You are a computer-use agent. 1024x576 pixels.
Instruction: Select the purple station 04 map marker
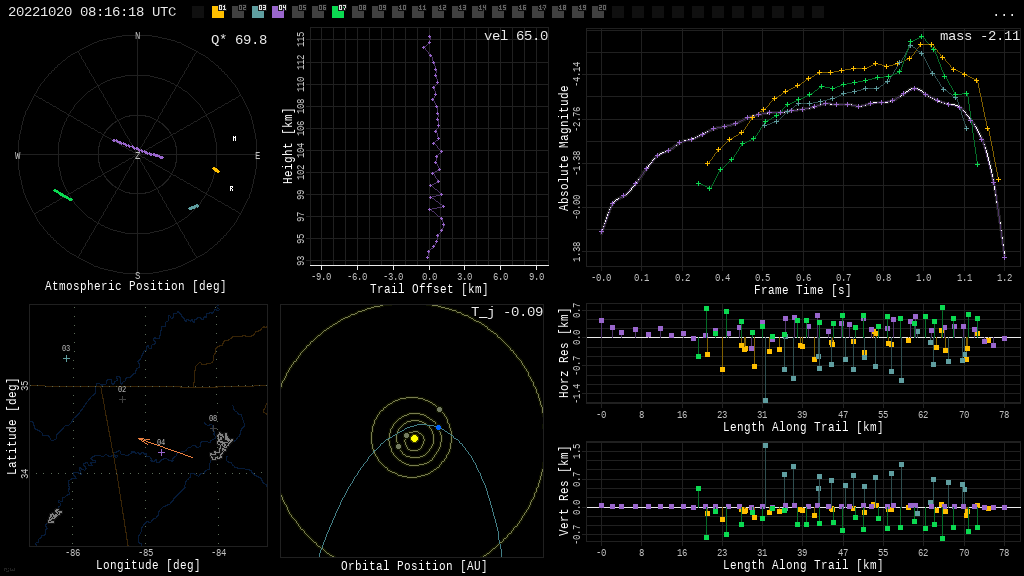[161, 452]
